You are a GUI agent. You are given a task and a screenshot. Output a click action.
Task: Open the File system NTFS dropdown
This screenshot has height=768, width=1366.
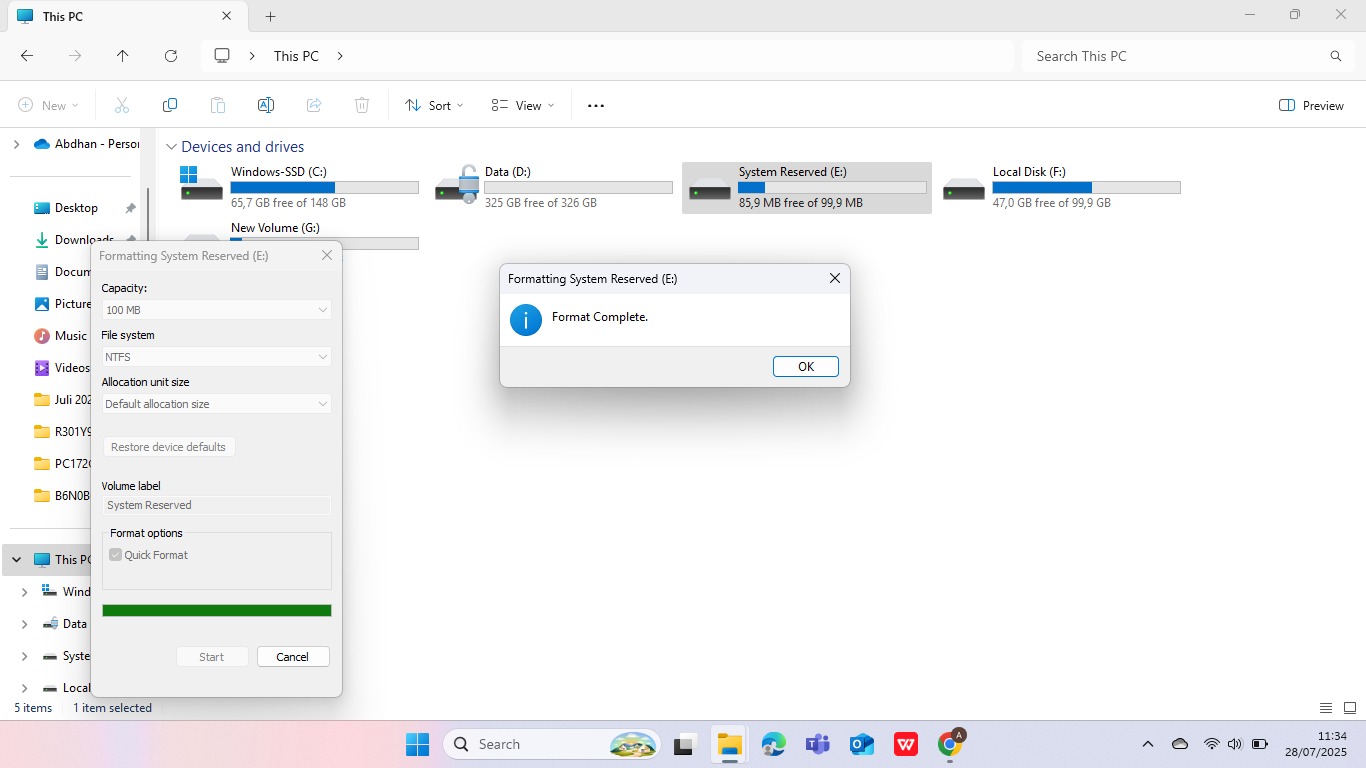(x=216, y=357)
